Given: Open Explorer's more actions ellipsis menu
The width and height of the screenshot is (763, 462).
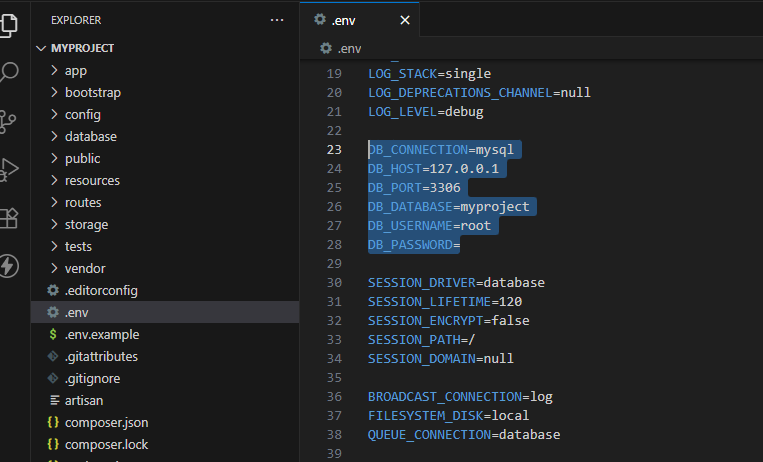Looking at the screenshot, I should tap(277, 20).
